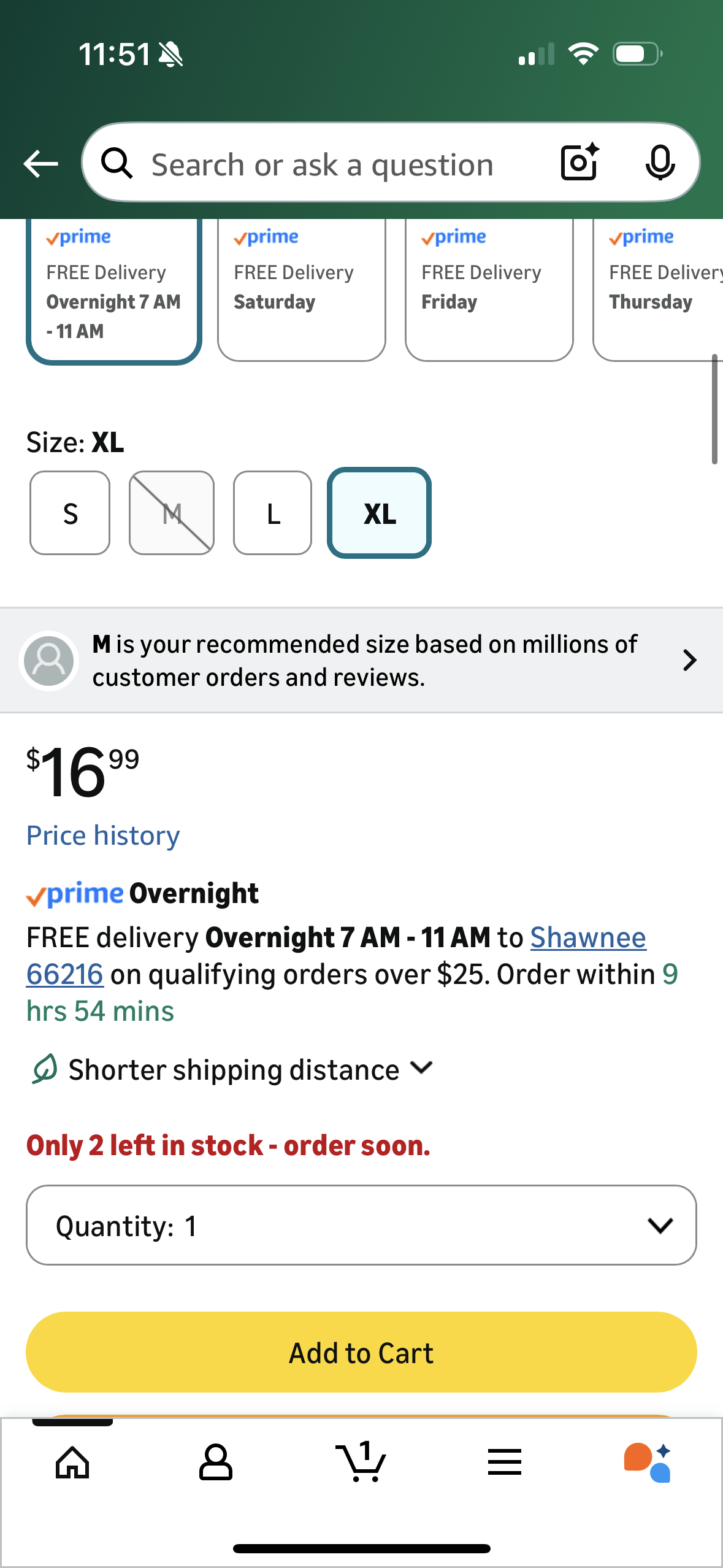Click the page scrollbar handle
The height and width of the screenshot is (1568, 723).
(714, 409)
